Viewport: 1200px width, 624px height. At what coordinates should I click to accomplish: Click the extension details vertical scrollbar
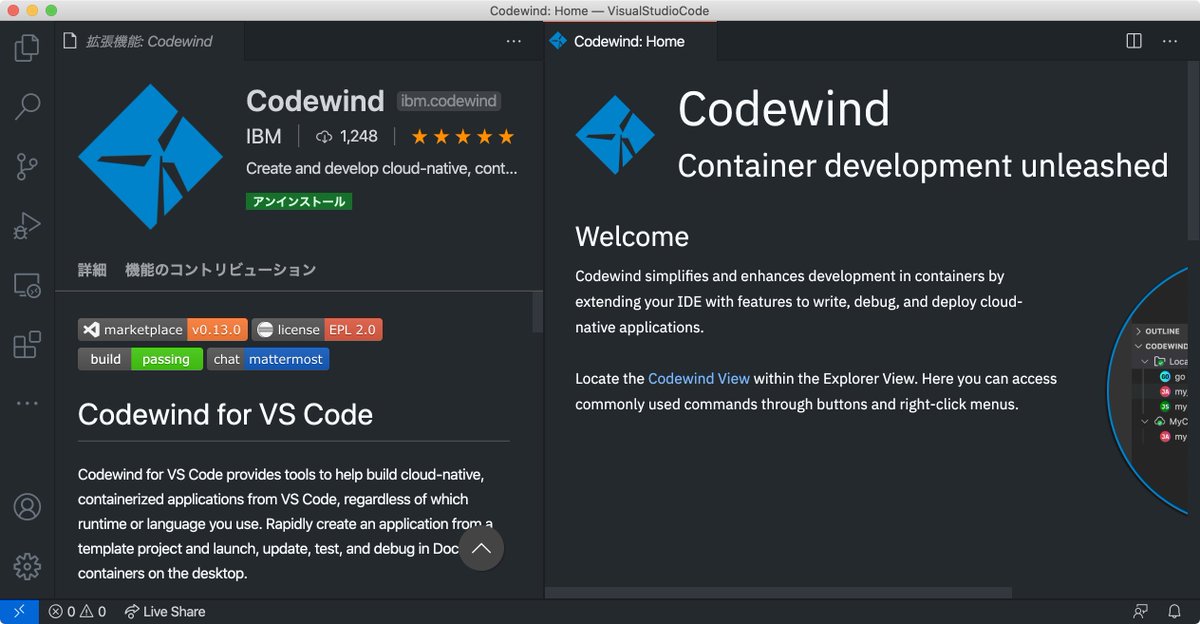[x=538, y=312]
